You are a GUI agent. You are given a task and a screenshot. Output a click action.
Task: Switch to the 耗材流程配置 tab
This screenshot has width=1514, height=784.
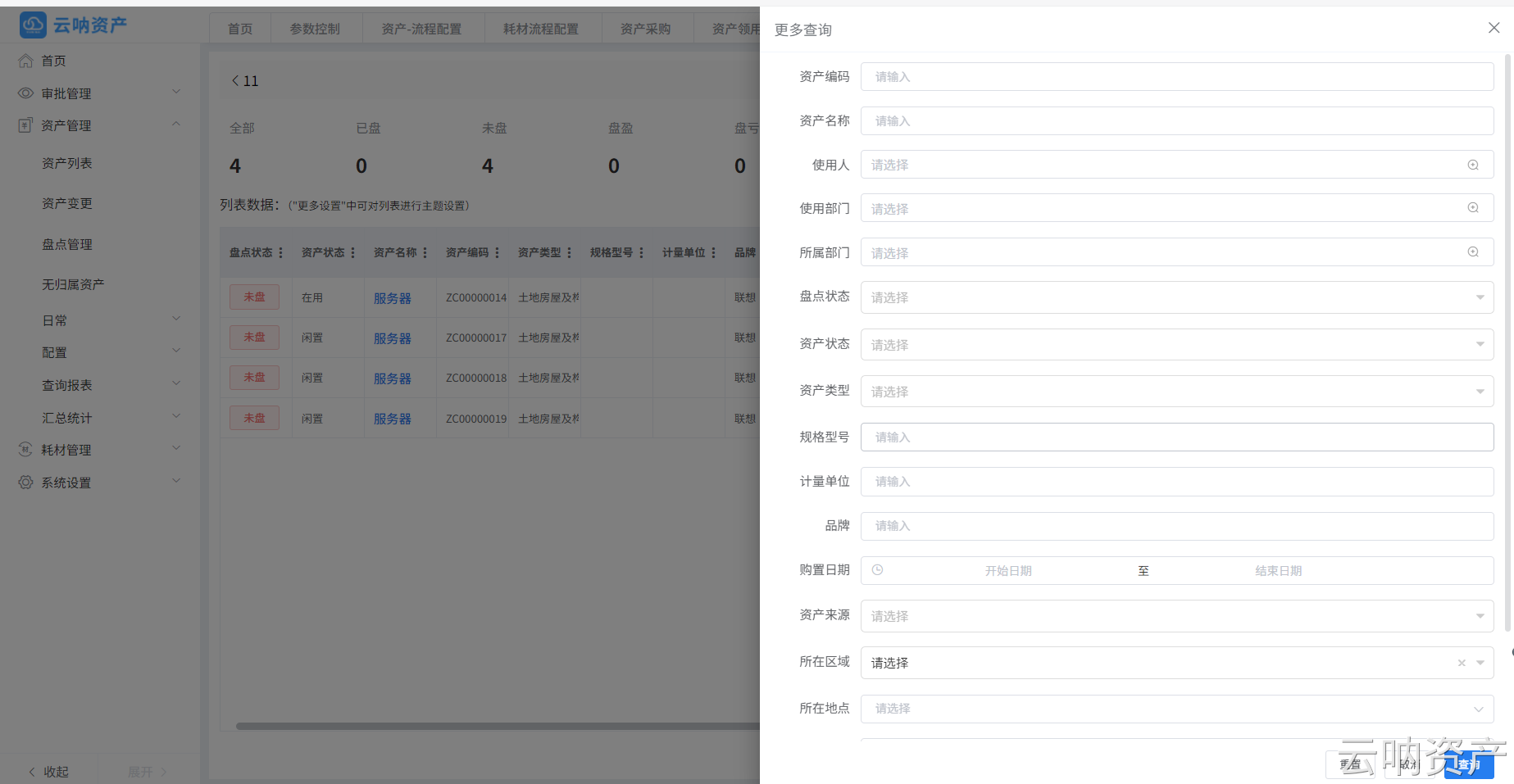point(541,29)
